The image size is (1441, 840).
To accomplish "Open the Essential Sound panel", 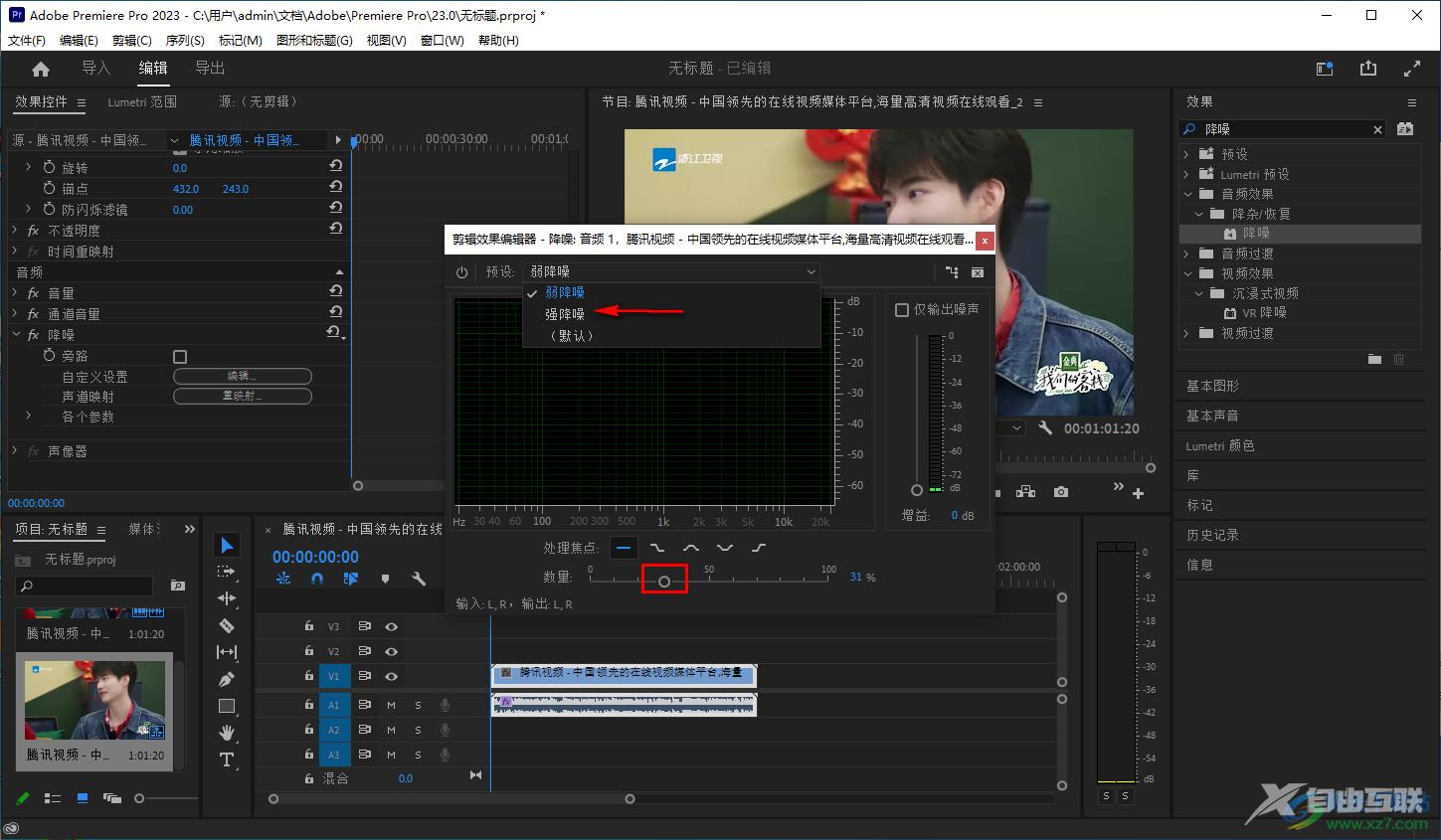I will click(1212, 416).
